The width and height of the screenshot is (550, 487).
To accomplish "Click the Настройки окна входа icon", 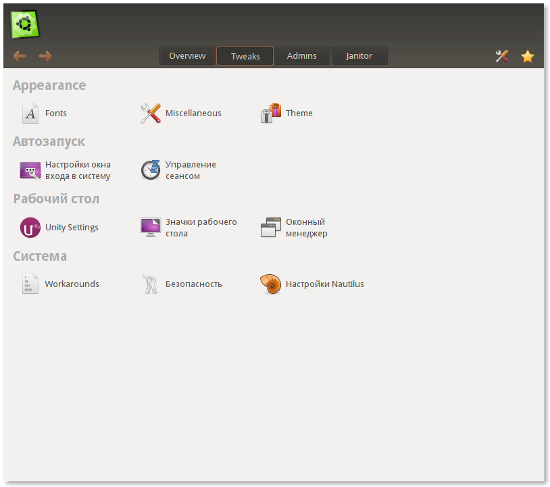I will [30, 170].
